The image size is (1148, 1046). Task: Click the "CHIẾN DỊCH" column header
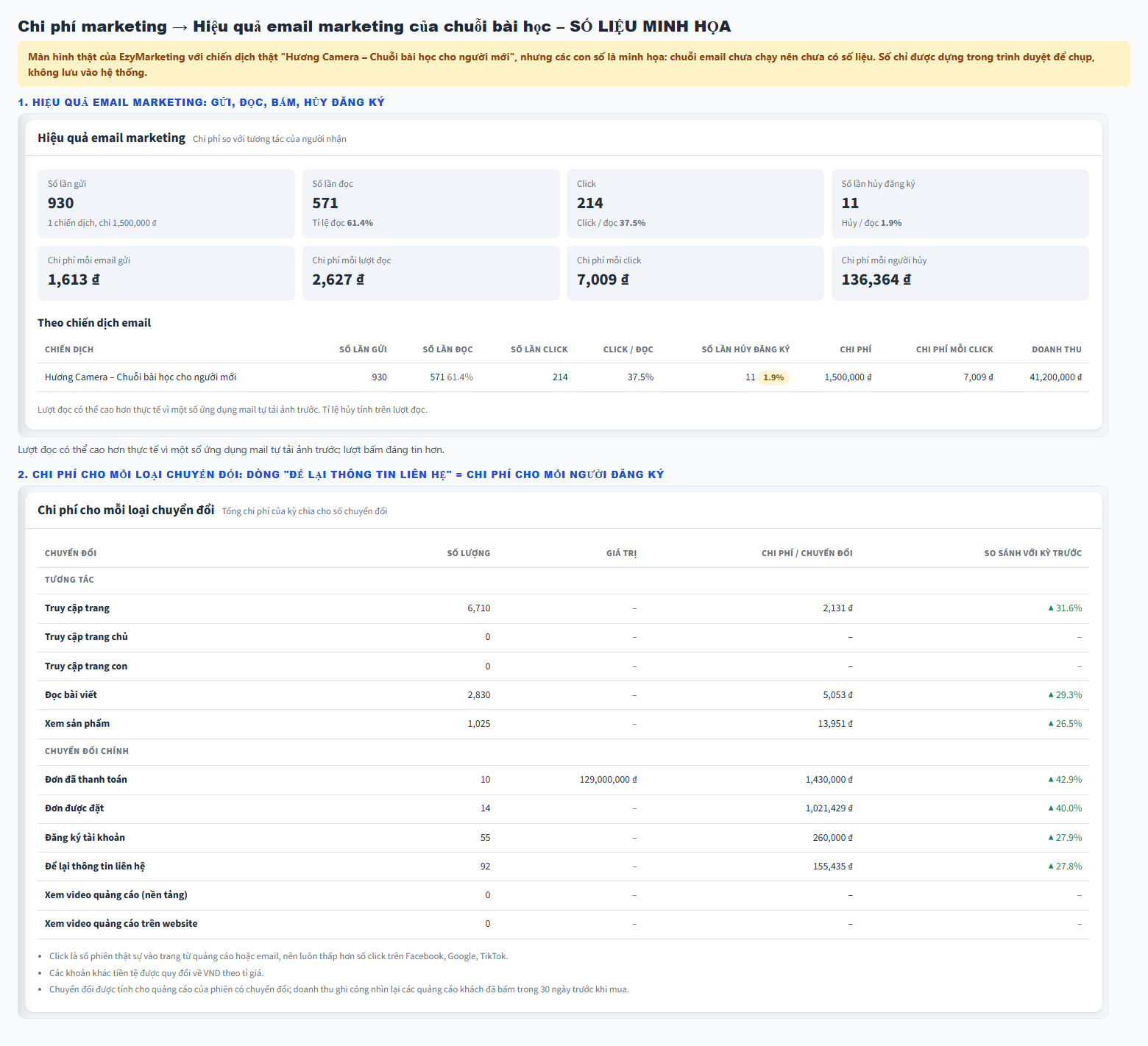coord(69,349)
